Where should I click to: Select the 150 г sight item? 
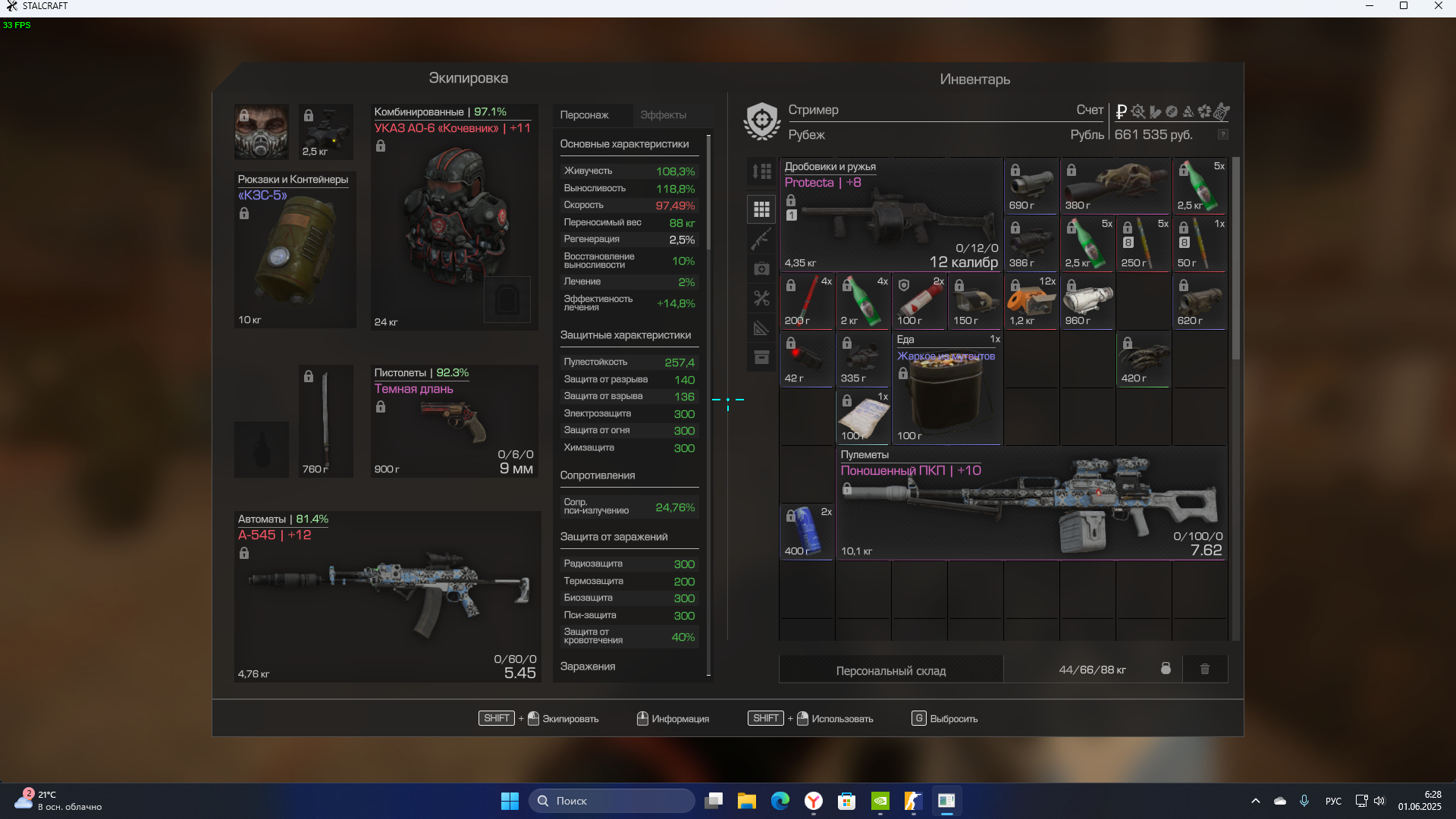click(x=975, y=302)
